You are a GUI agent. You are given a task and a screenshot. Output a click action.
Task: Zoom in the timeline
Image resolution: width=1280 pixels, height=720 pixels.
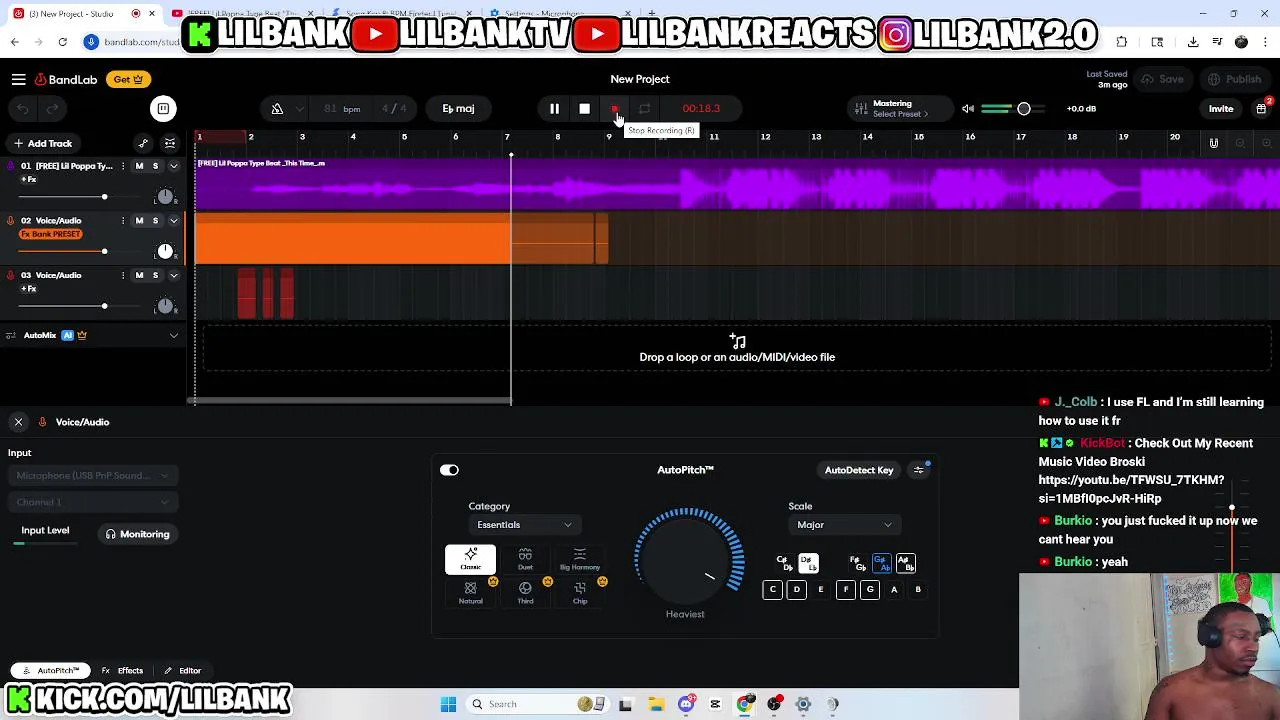(1266, 143)
